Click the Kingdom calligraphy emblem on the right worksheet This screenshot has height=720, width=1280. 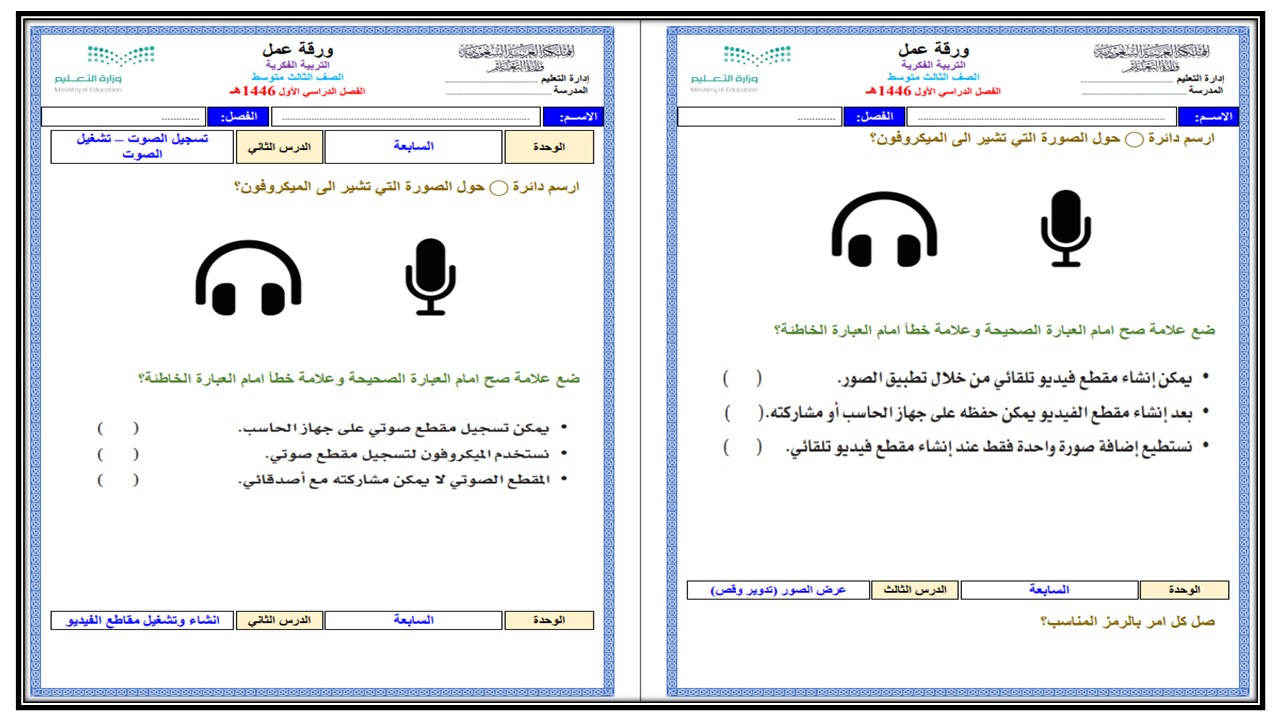click(1151, 57)
